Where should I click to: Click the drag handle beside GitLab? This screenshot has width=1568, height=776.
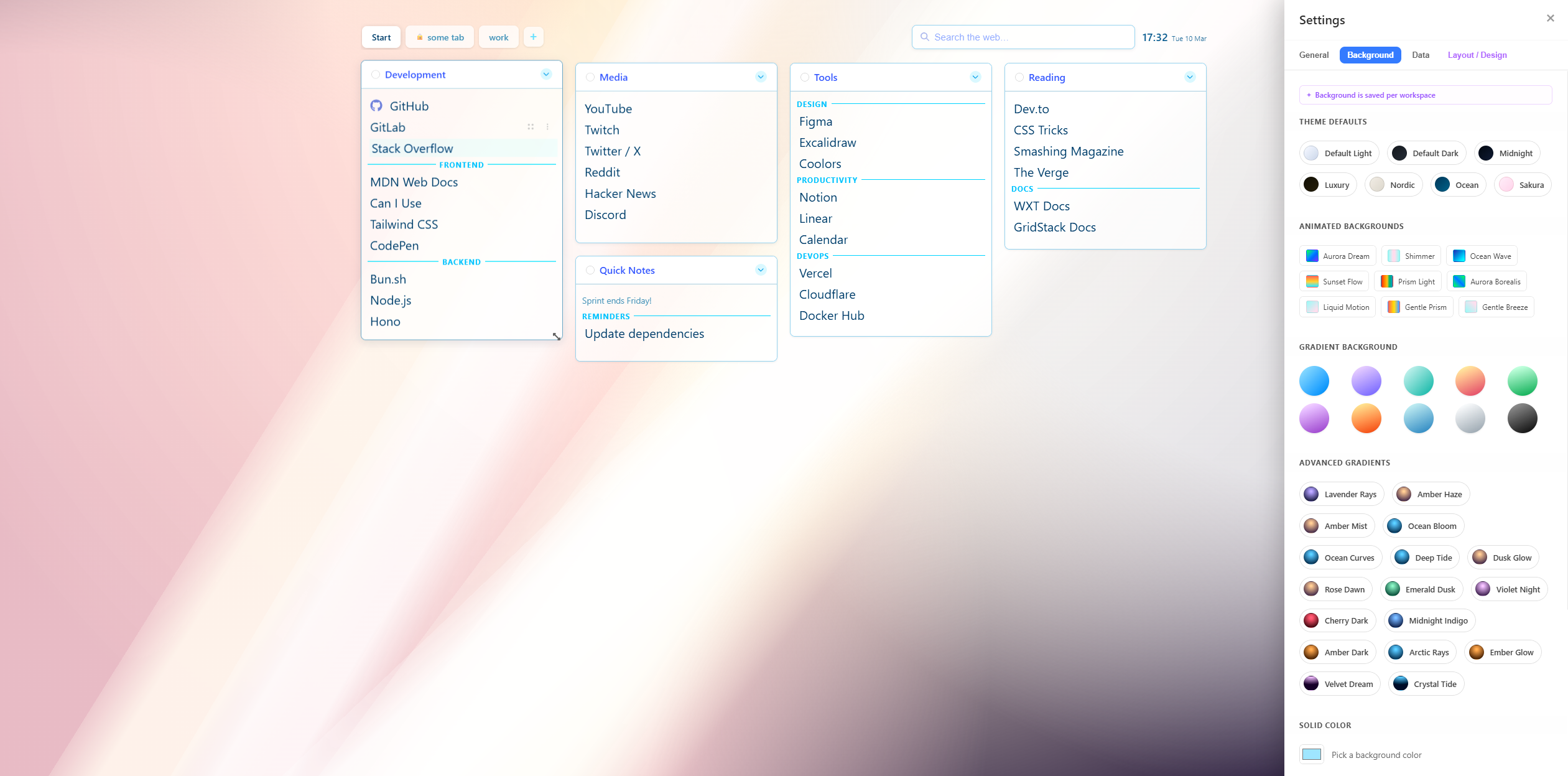(x=531, y=127)
